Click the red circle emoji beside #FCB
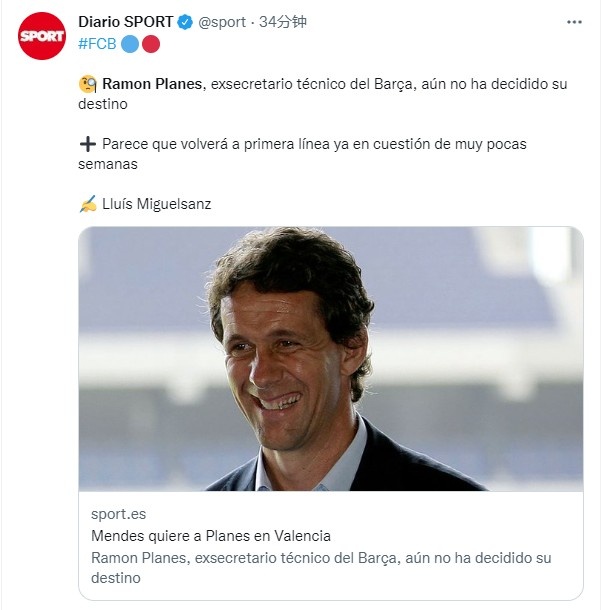The width and height of the screenshot is (602, 610). (150, 43)
